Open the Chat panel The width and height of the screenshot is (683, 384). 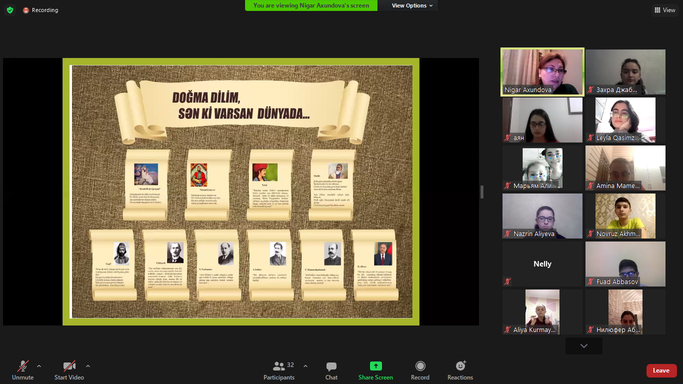pyautogui.click(x=331, y=370)
